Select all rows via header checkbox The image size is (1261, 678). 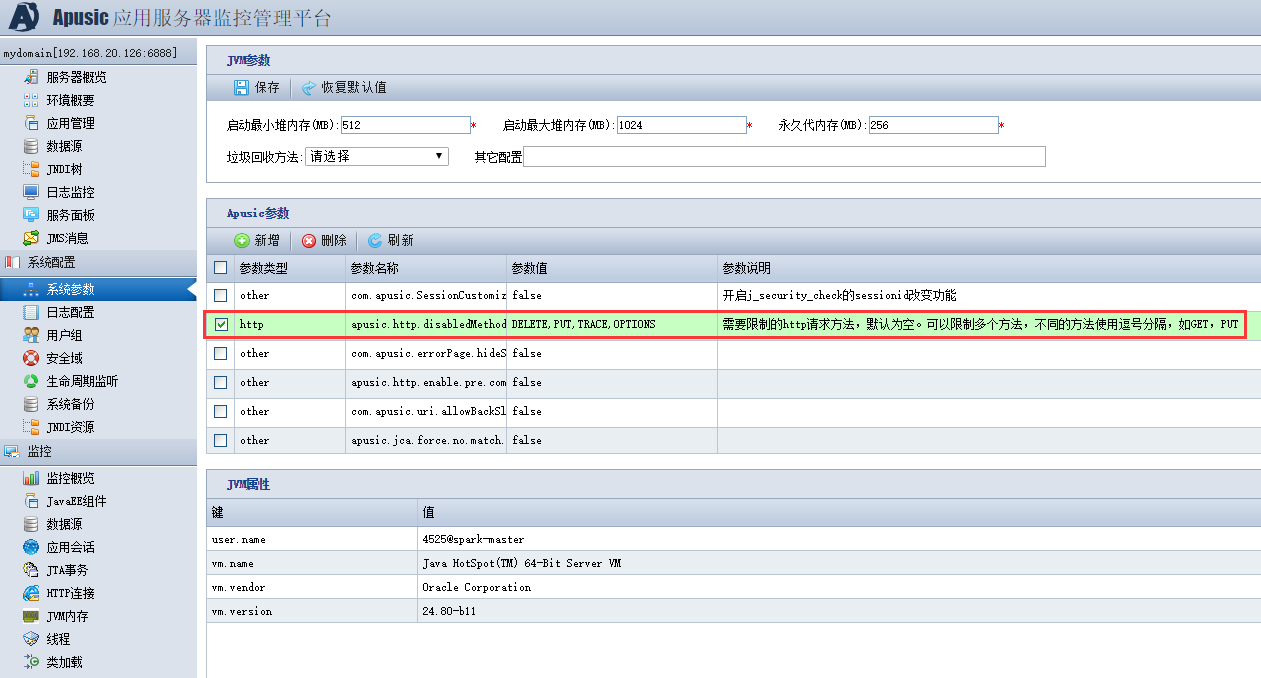pyautogui.click(x=220, y=267)
